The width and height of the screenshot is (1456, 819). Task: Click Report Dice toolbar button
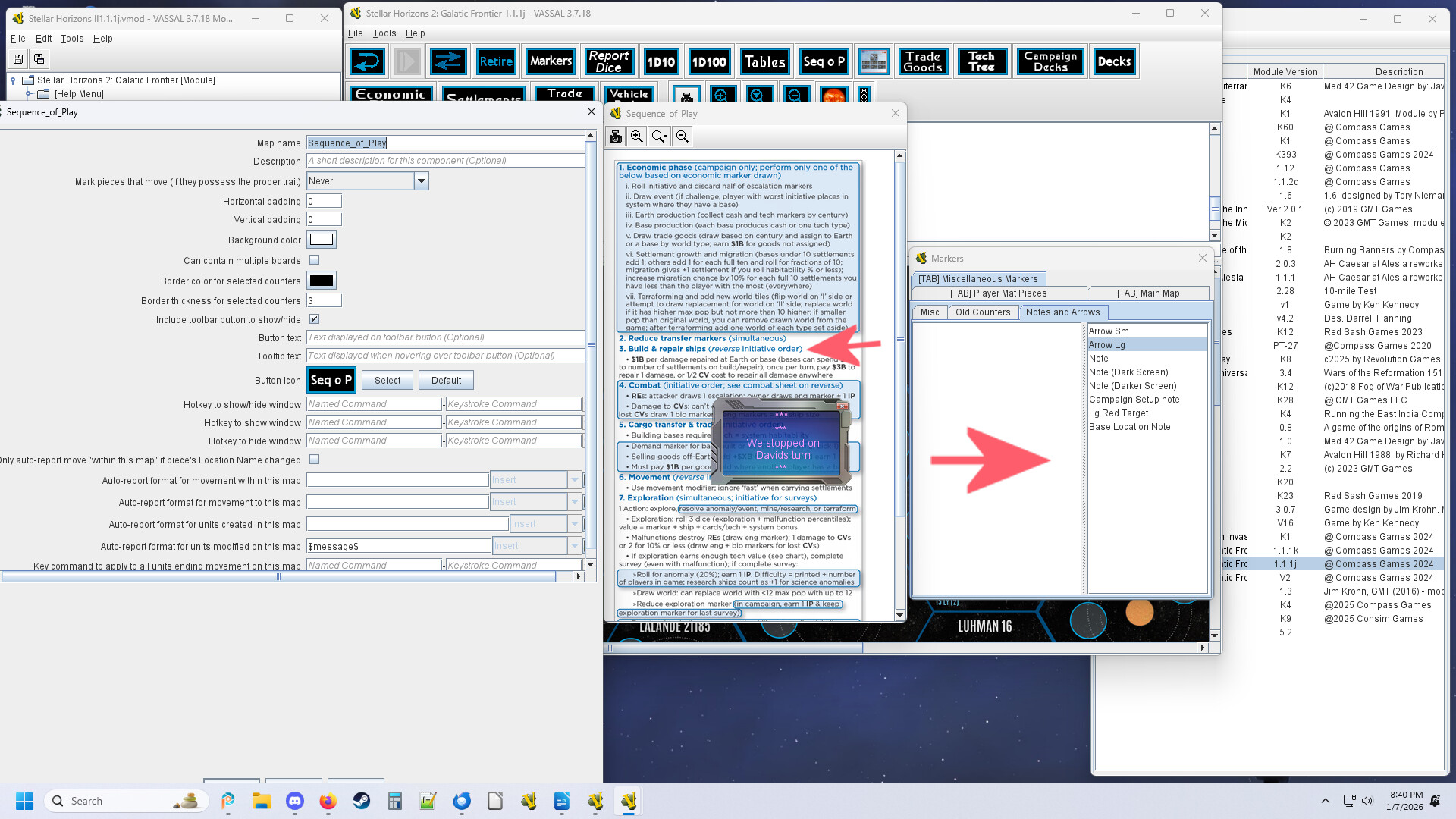point(608,61)
